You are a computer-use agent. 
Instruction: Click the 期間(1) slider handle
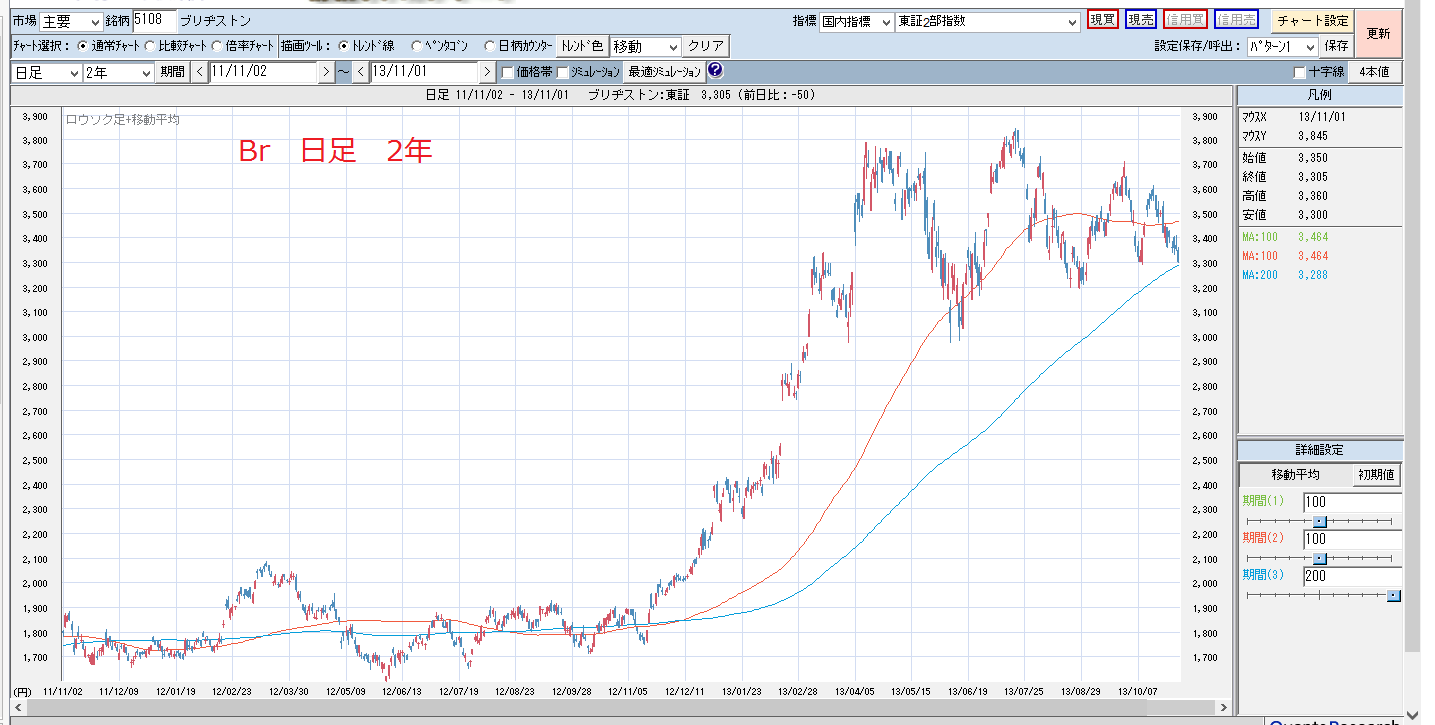(x=1319, y=521)
